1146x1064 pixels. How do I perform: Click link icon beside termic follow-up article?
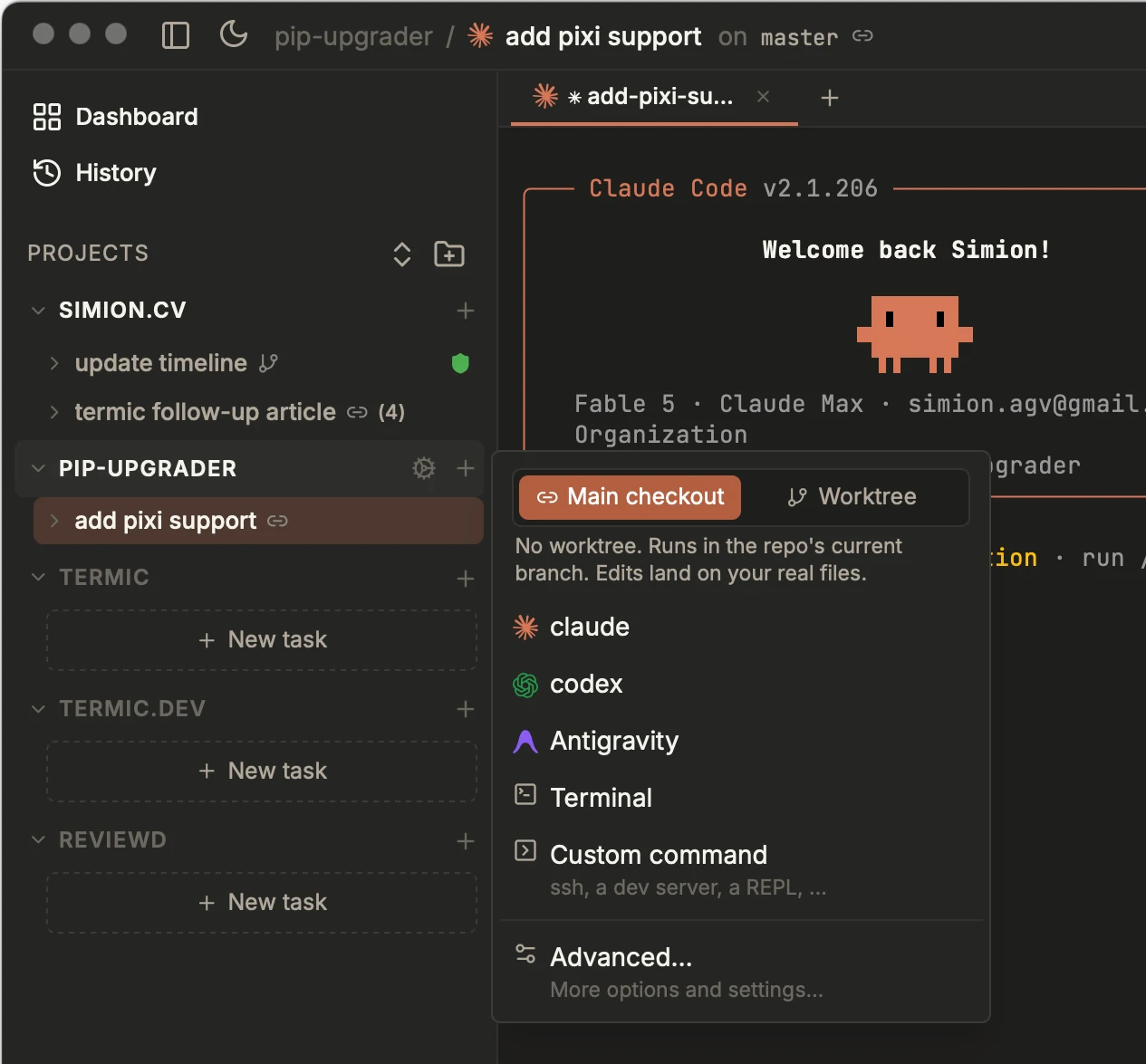(357, 412)
